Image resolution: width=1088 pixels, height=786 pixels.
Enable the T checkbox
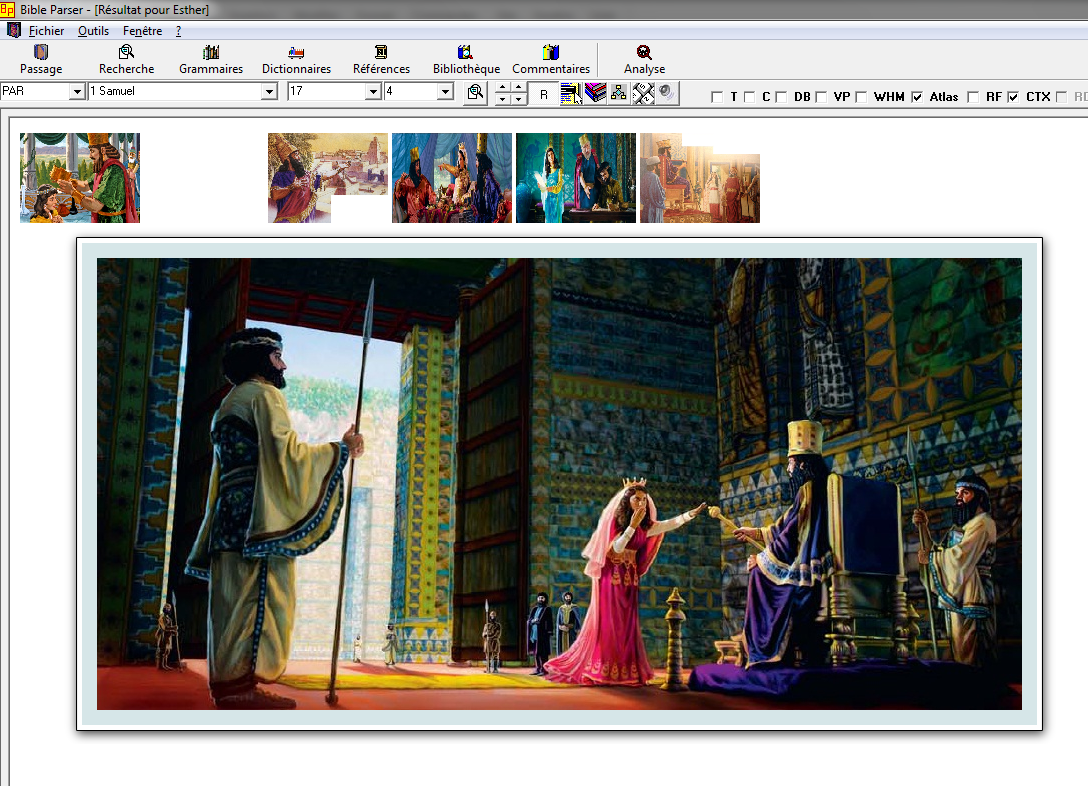tap(717, 97)
